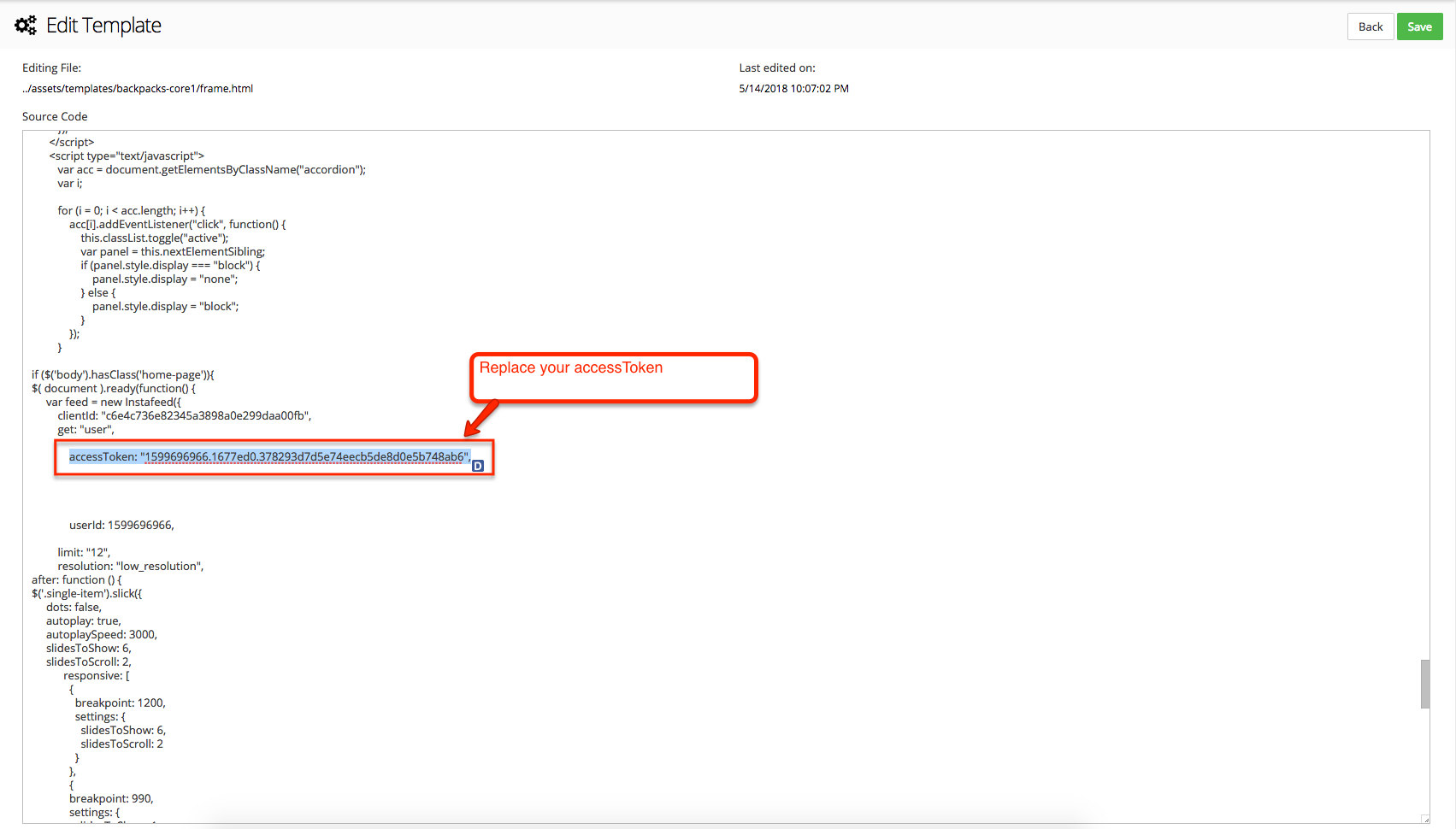The image size is (1456, 829).
Task: Click the line slidesToScroll: 2,
Action: click(x=89, y=662)
